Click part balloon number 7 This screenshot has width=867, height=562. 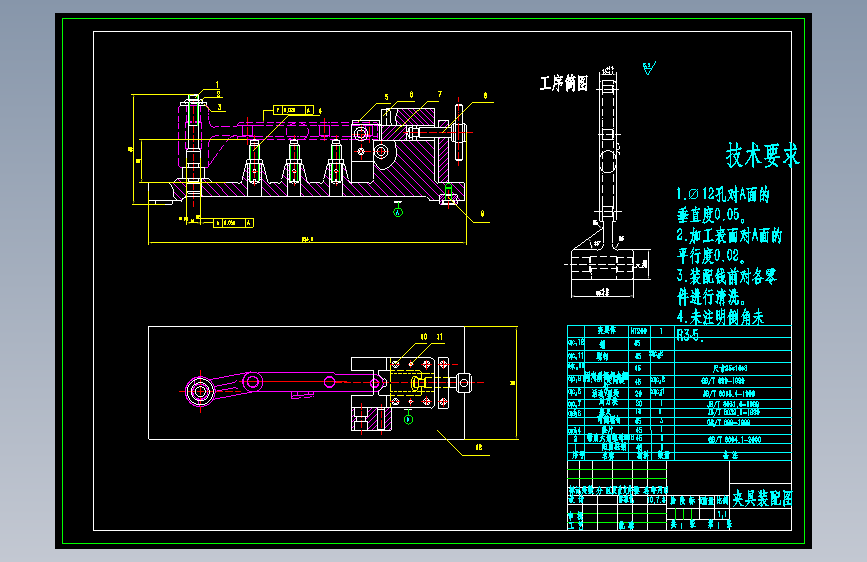(x=440, y=95)
